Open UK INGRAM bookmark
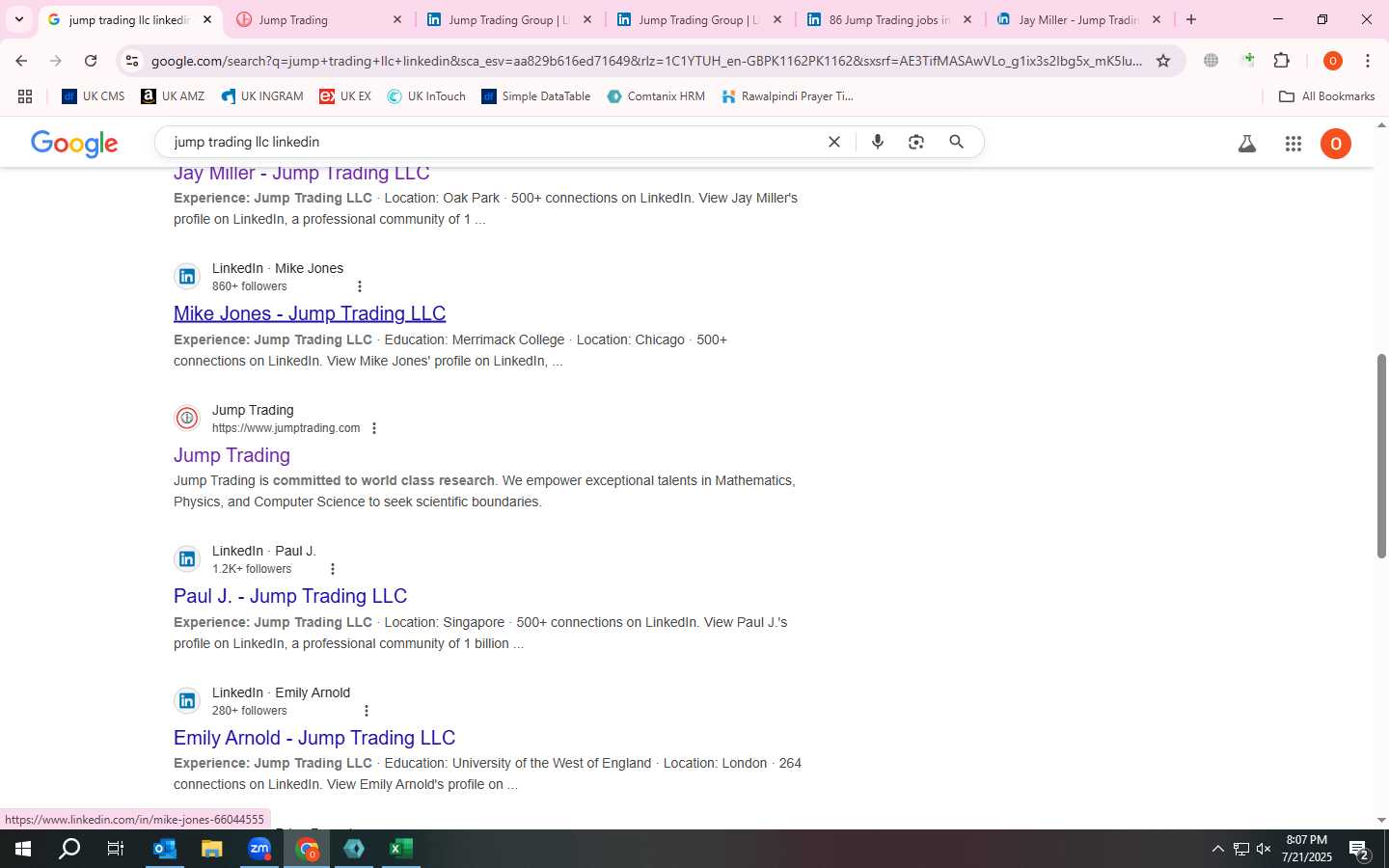 click(x=262, y=96)
